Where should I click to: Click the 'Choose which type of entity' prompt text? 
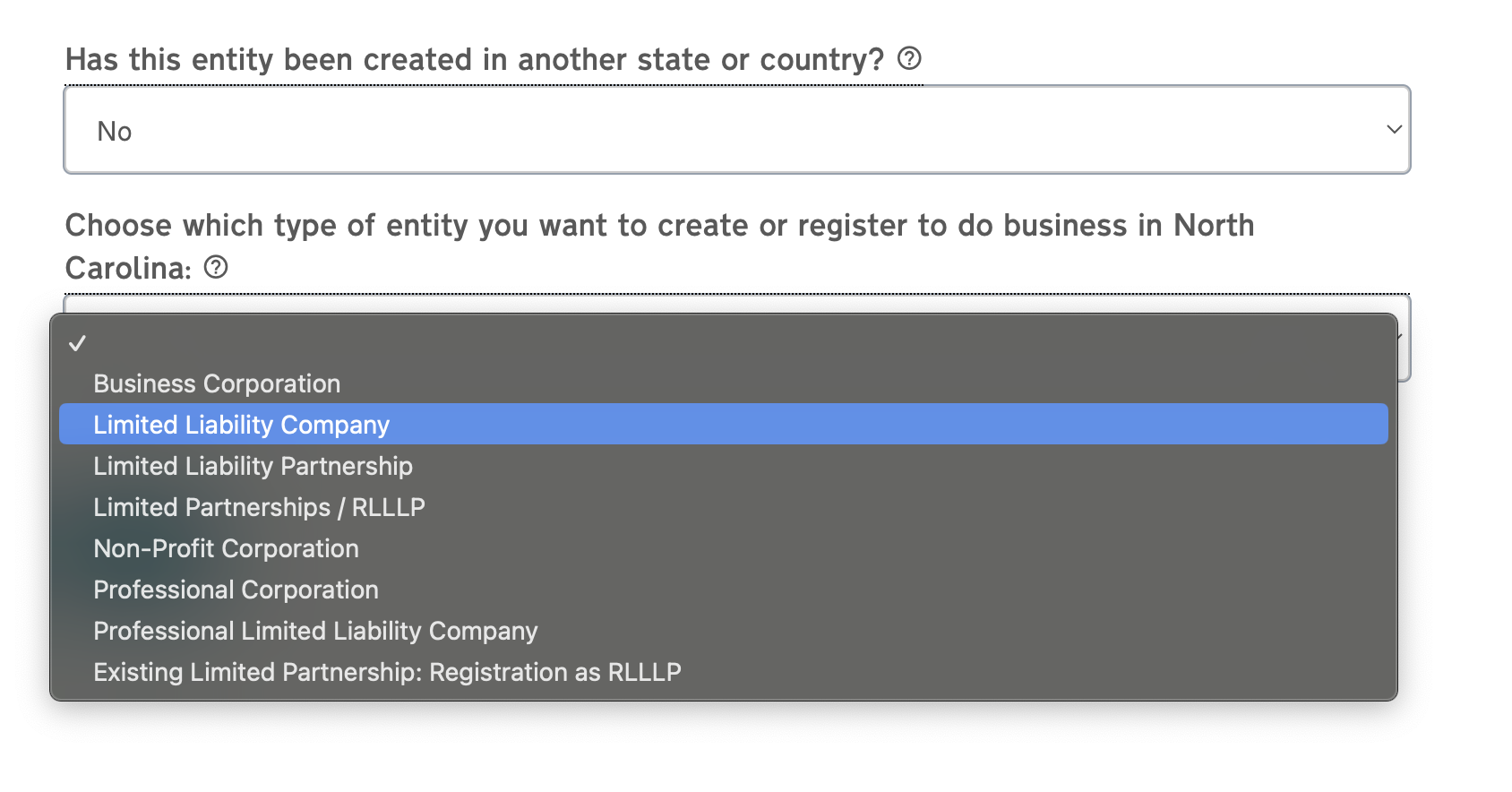(658, 225)
